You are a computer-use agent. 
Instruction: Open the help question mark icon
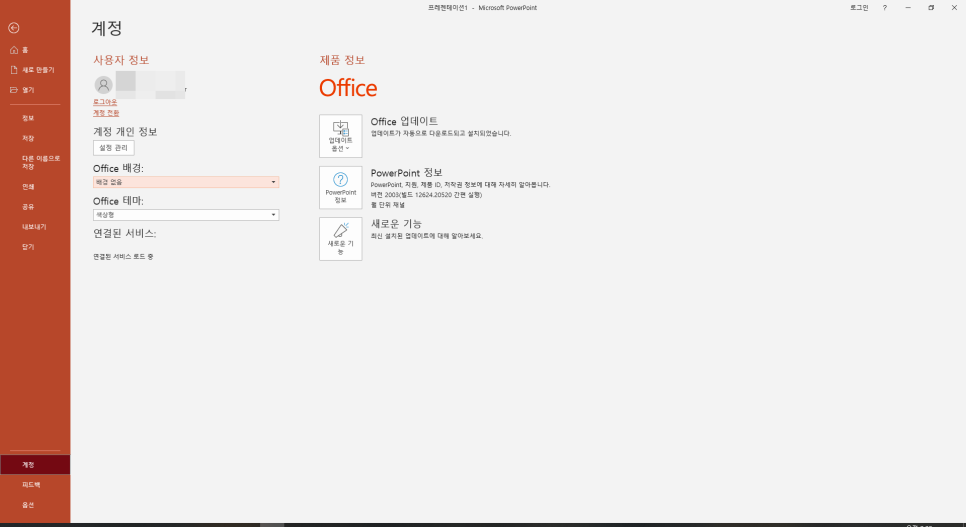tap(885, 8)
